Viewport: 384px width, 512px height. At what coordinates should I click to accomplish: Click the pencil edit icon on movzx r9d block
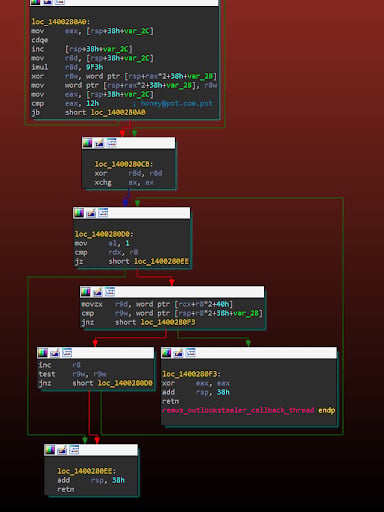97,292
